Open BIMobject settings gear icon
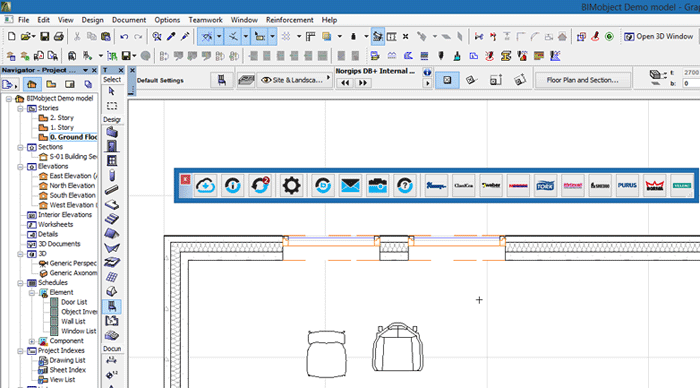The height and width of the screenshot is (388, 700). 291,185
